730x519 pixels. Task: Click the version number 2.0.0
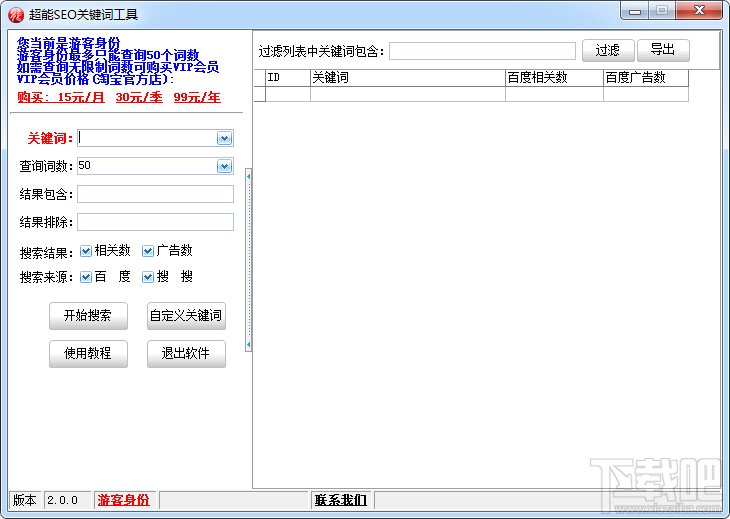(62, 500)
